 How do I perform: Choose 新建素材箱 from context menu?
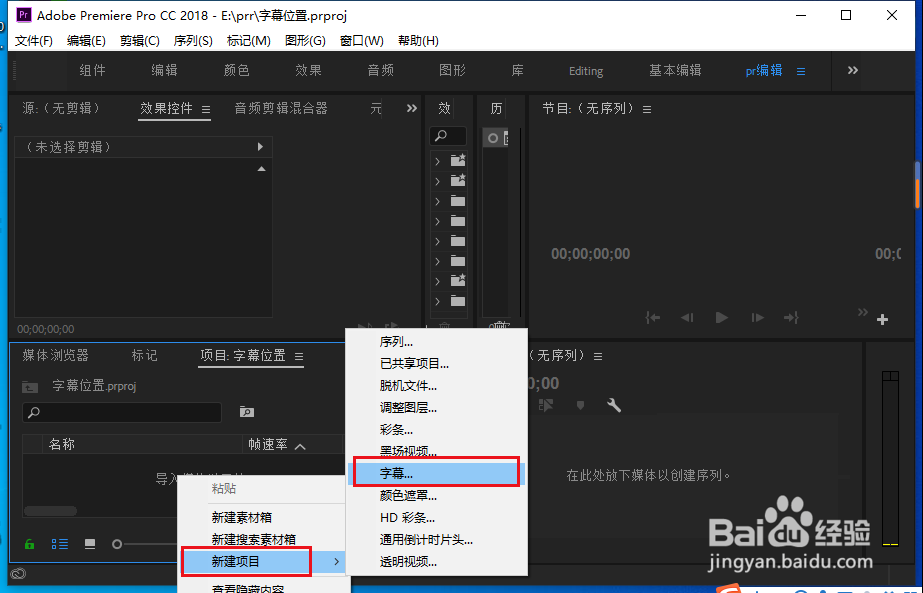click(x=242, y=518)
